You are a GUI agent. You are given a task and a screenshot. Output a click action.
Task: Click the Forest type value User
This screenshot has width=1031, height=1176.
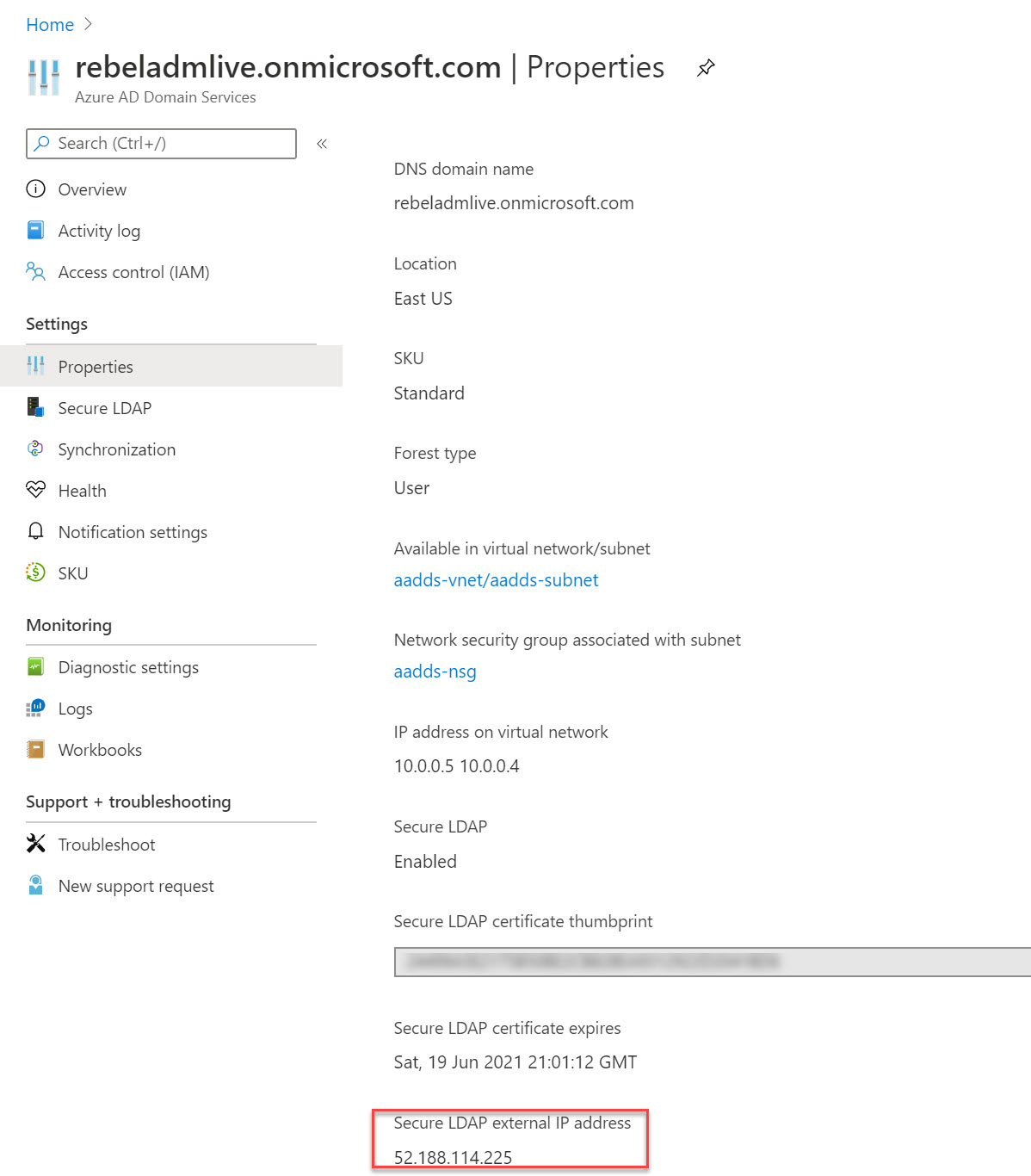tap(411, 488)
